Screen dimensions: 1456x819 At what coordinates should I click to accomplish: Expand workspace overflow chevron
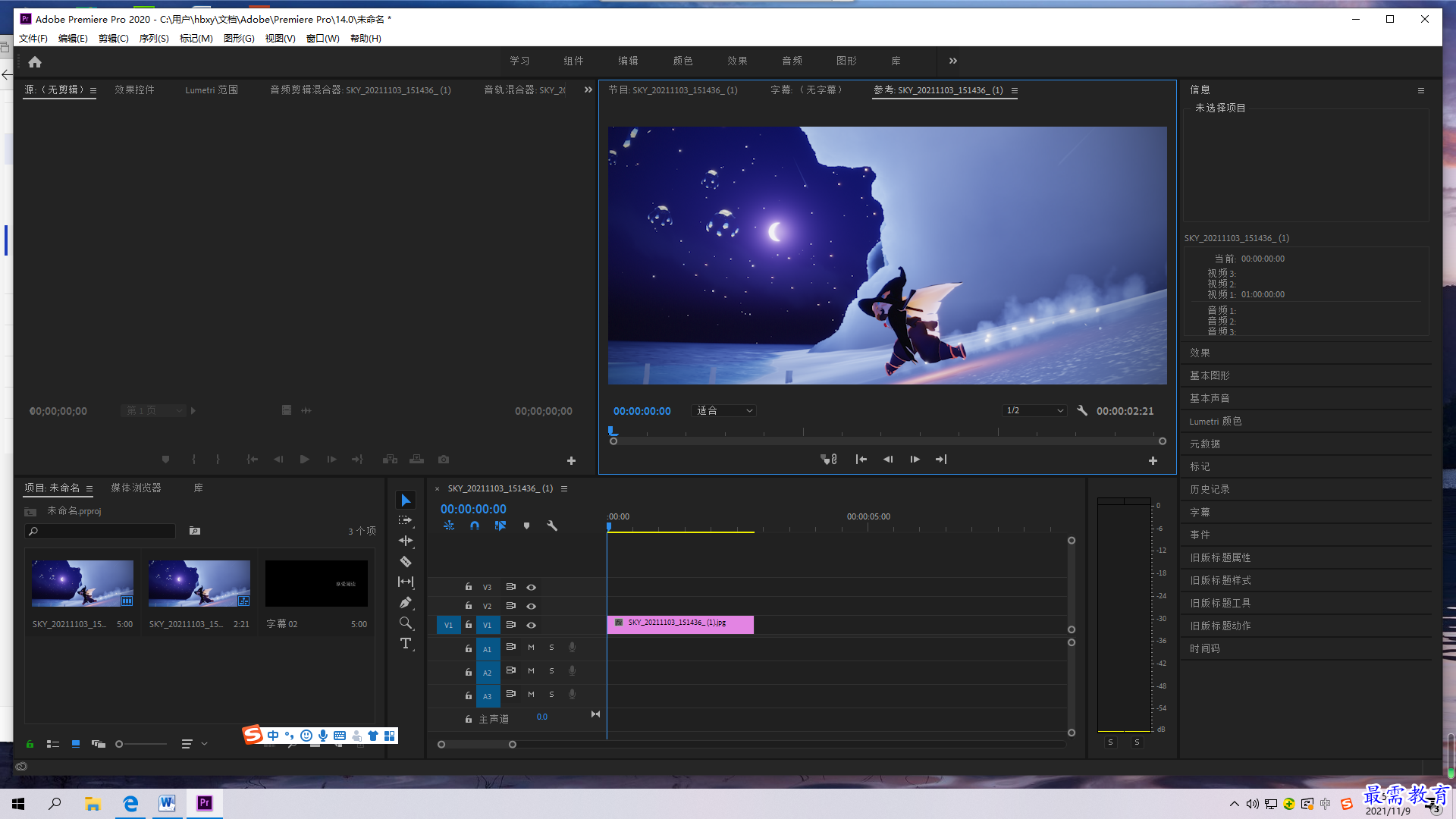pos(953,61)
